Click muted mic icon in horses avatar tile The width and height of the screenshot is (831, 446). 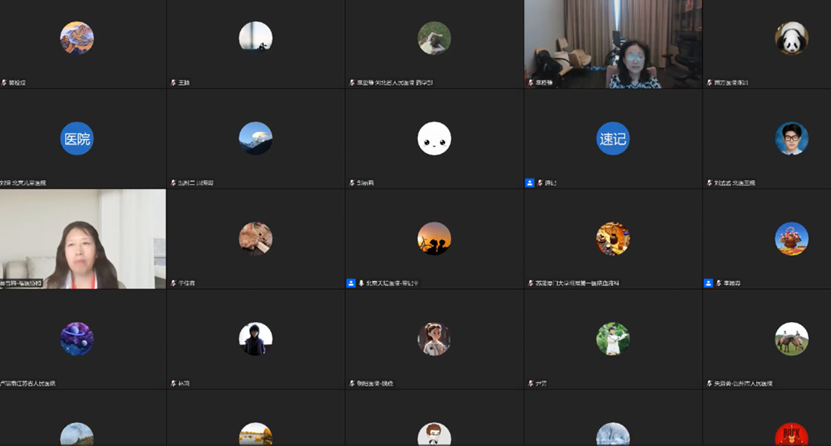pos(709,383)
